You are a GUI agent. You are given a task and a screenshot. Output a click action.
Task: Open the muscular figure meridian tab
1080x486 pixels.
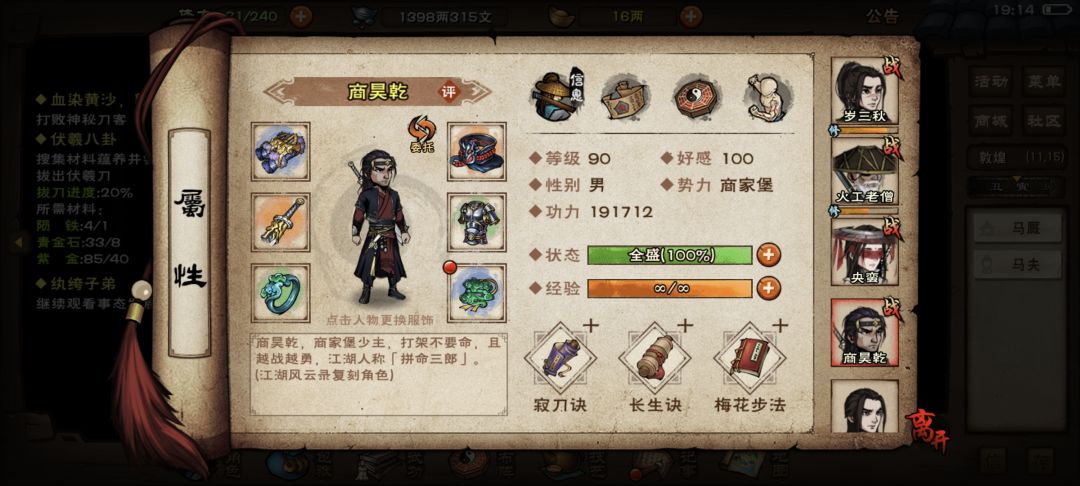click(769, 98)
